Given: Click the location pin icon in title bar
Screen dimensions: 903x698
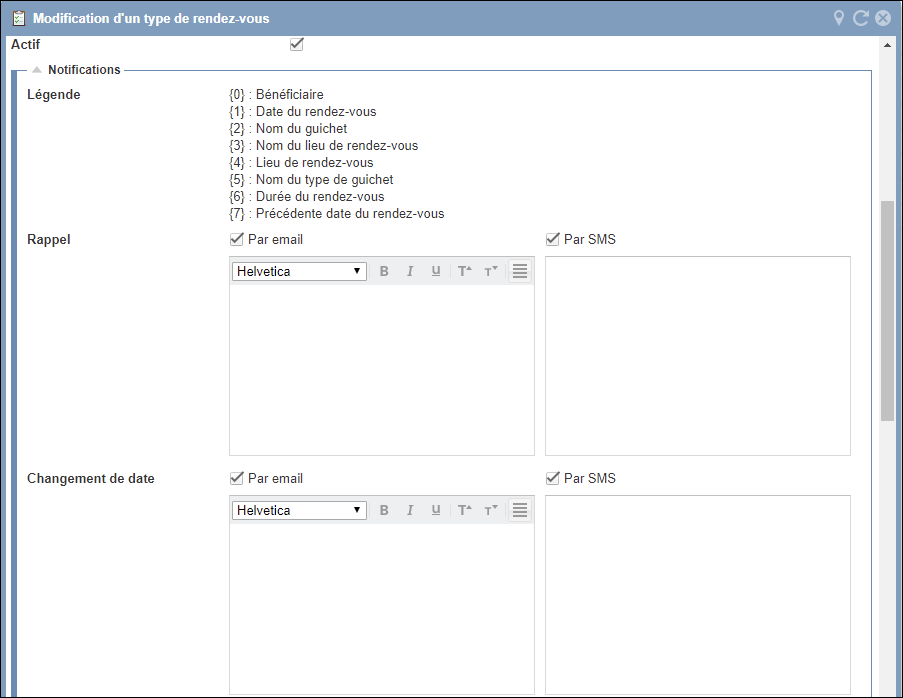Looking at the screenshot, I should (840, 18).
